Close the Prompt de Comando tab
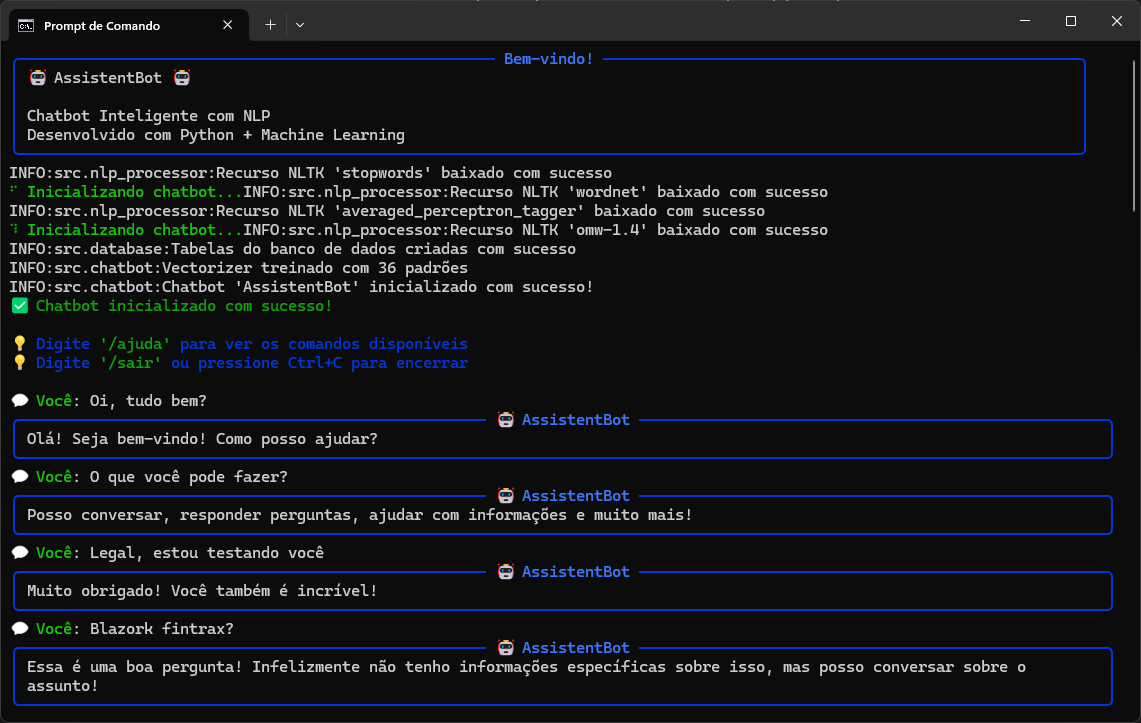Image resolution: width=1141 pixels, height=723 pixels. coord(228,25)
